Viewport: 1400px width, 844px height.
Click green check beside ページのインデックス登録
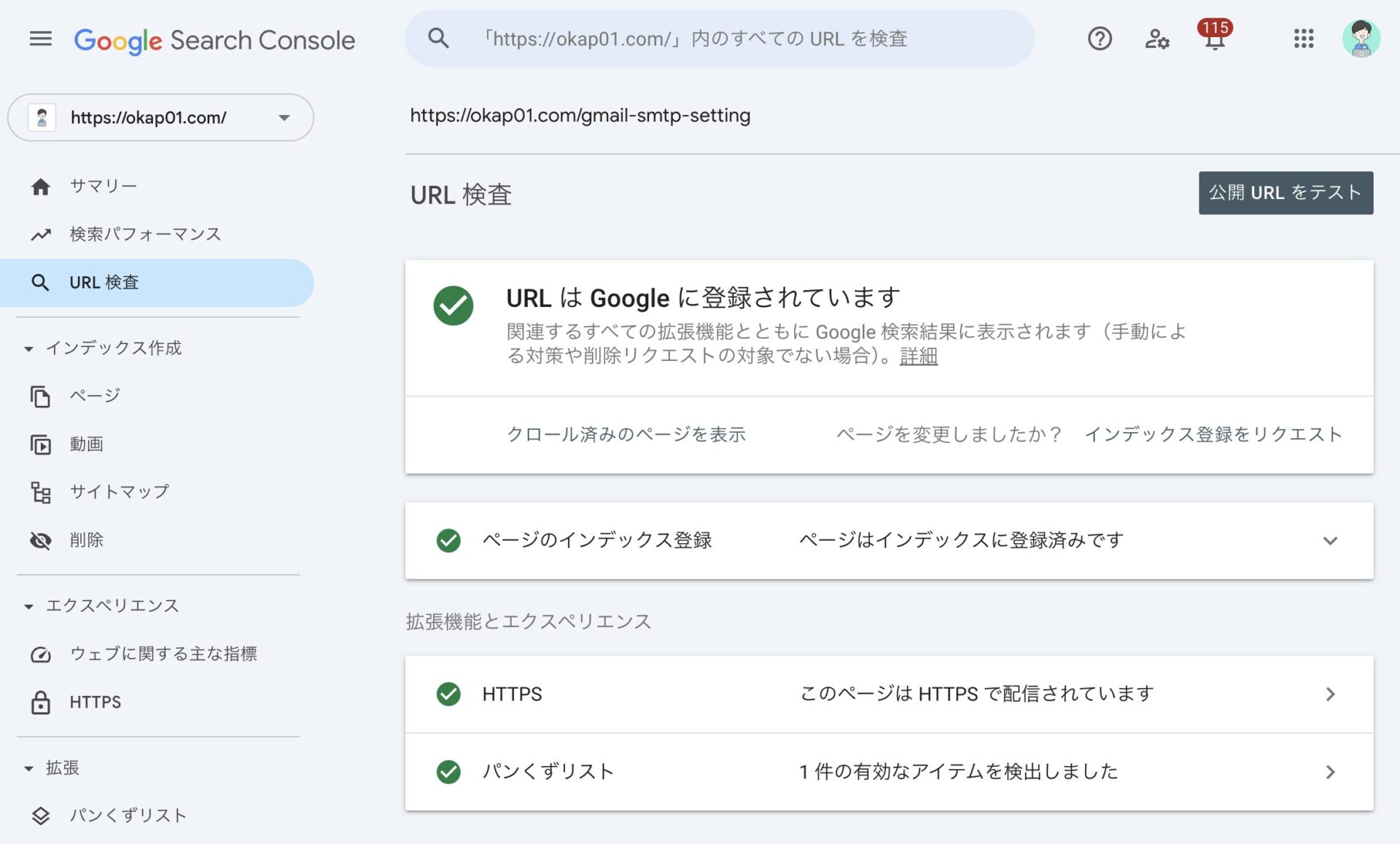pos(448,541)
